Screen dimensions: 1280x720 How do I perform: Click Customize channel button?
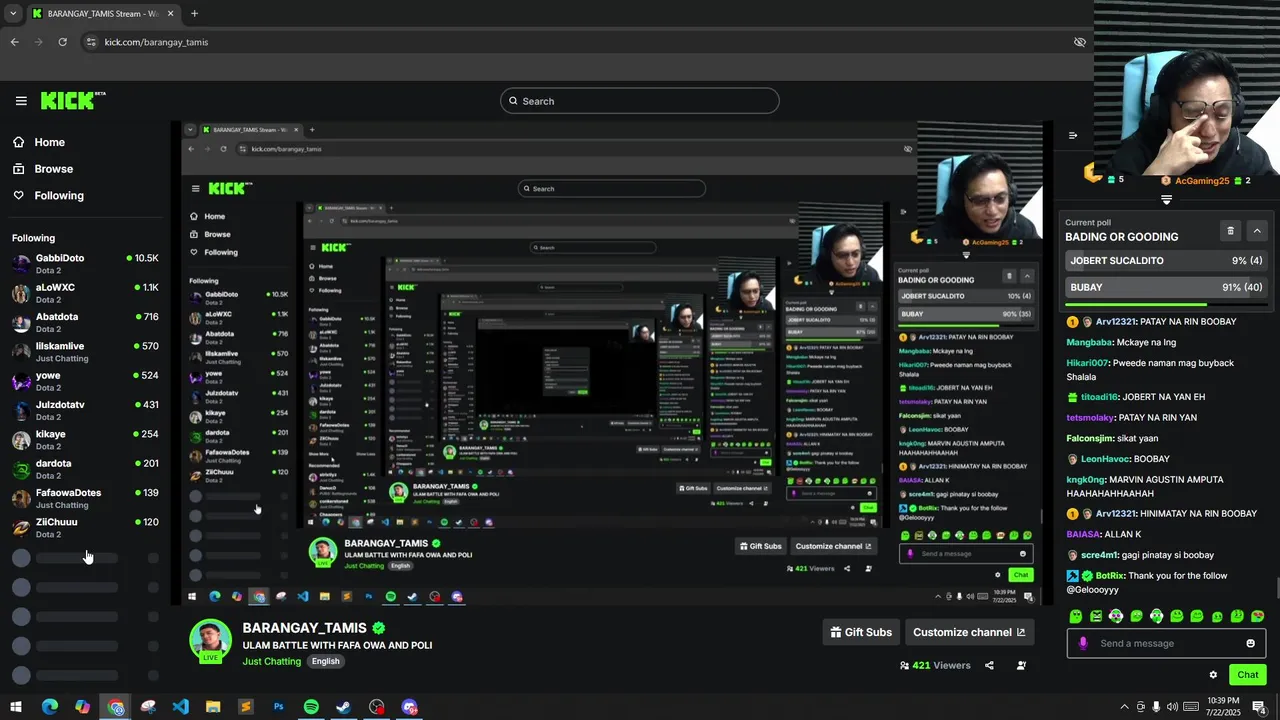click(969, 632)
